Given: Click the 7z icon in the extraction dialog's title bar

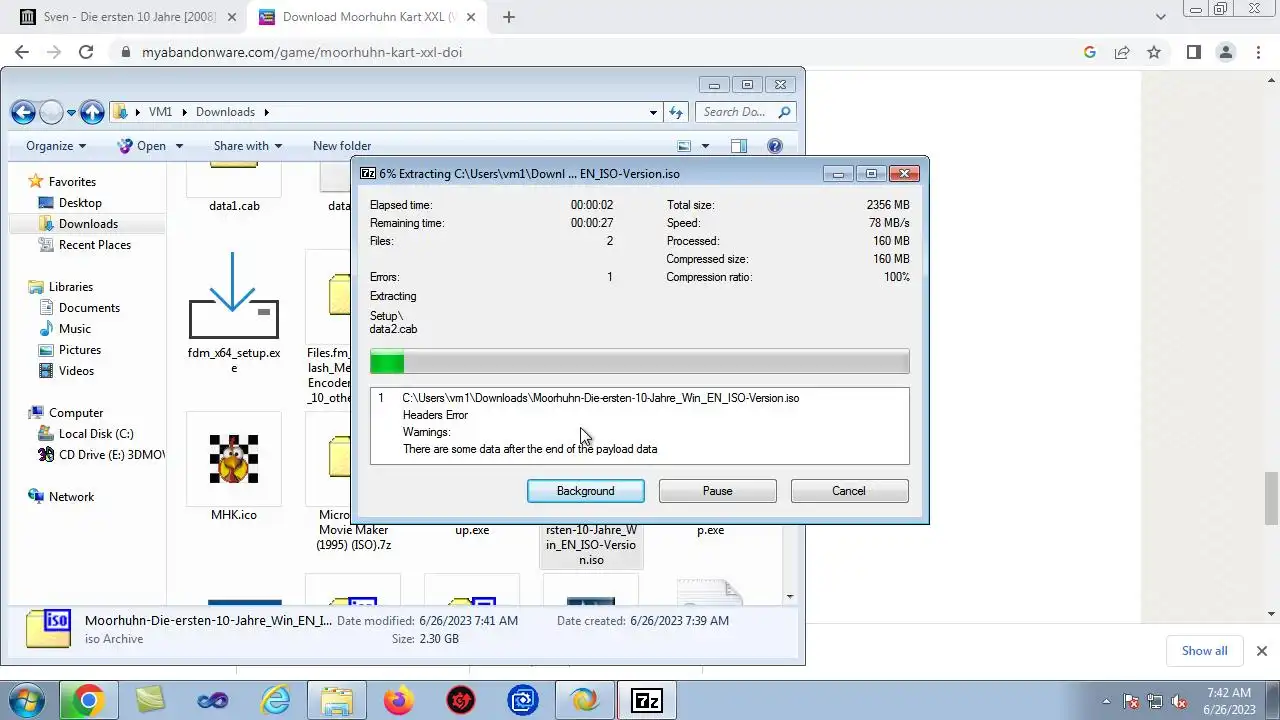Looking at the screenshot, I should 368,173.
